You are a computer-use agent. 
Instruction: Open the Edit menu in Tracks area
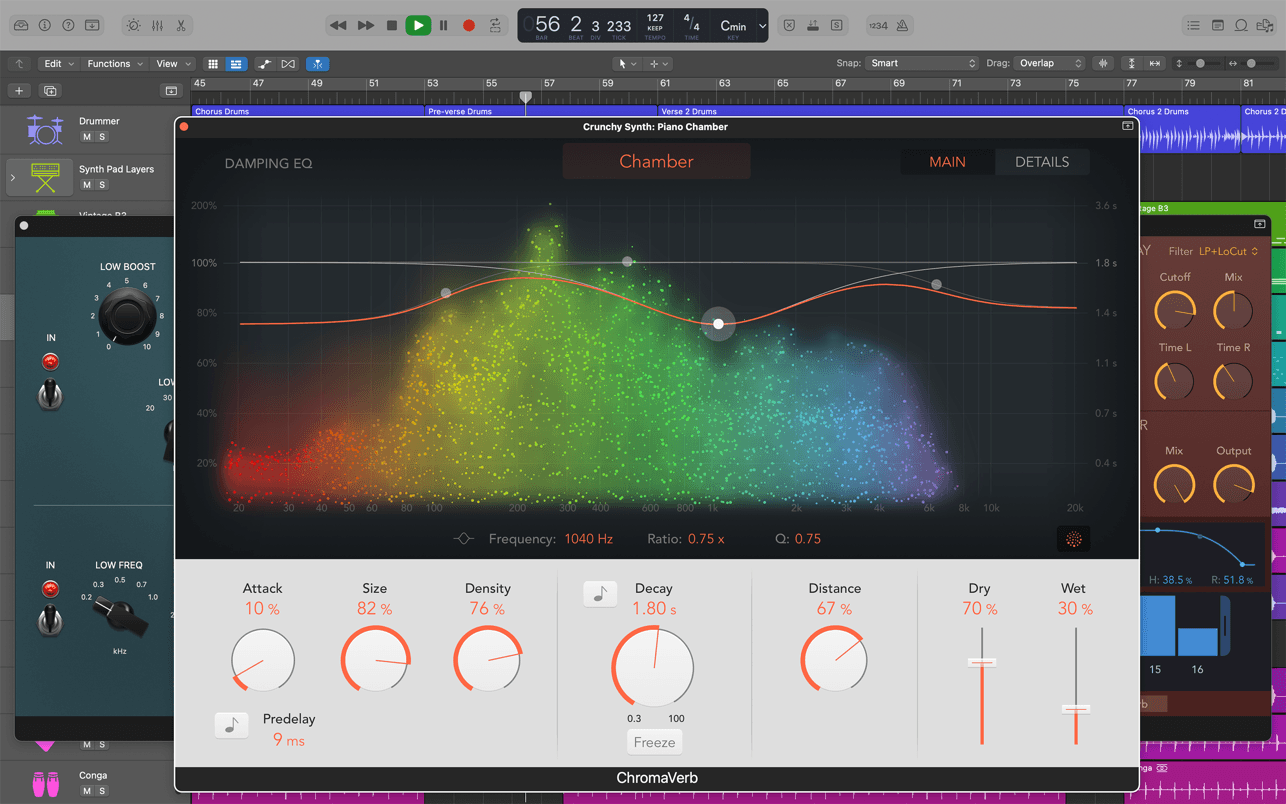[59, 63]
